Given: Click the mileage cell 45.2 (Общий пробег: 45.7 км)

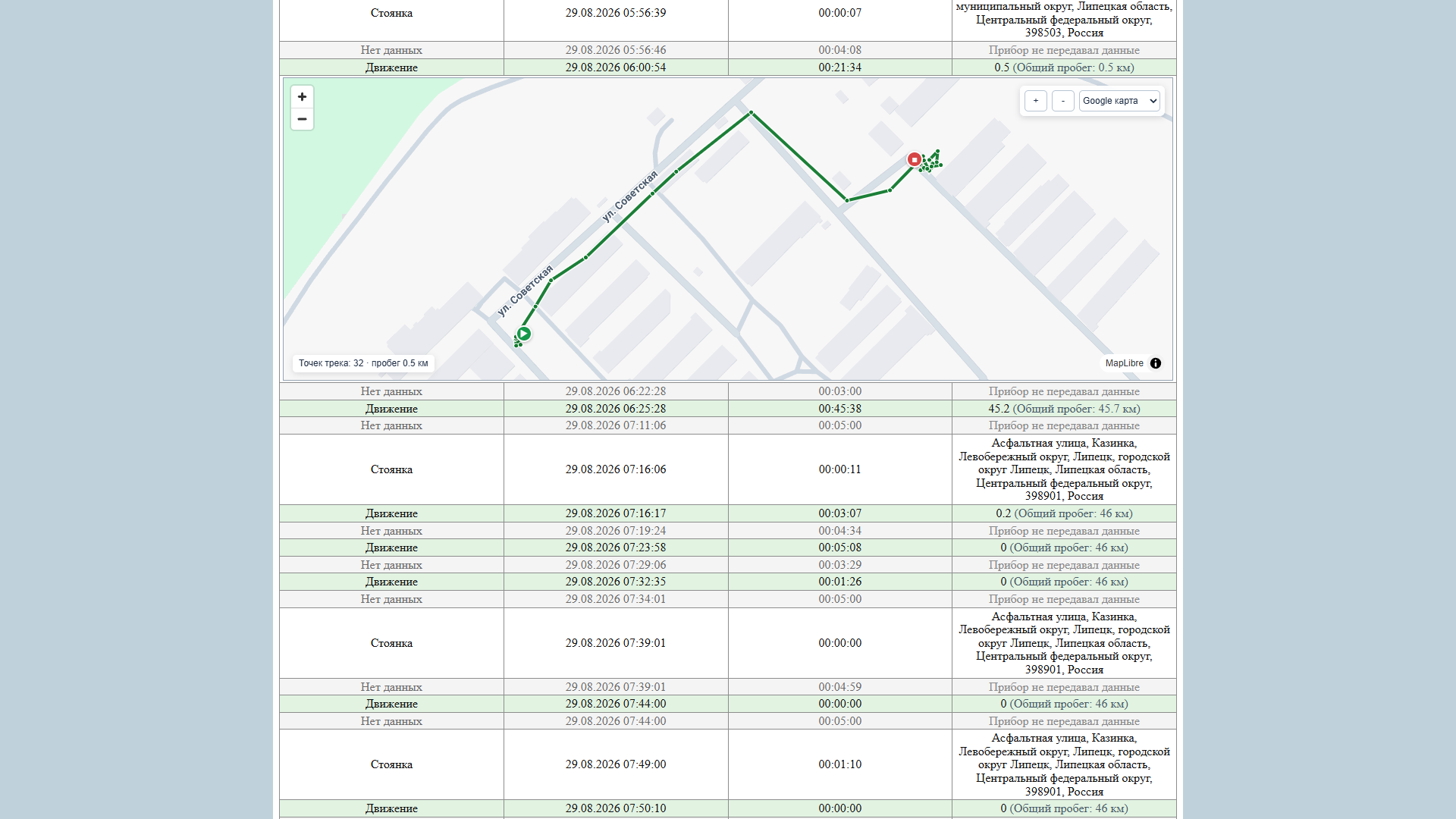Looking at the screenshot, I should click(x=1064, y=409).
